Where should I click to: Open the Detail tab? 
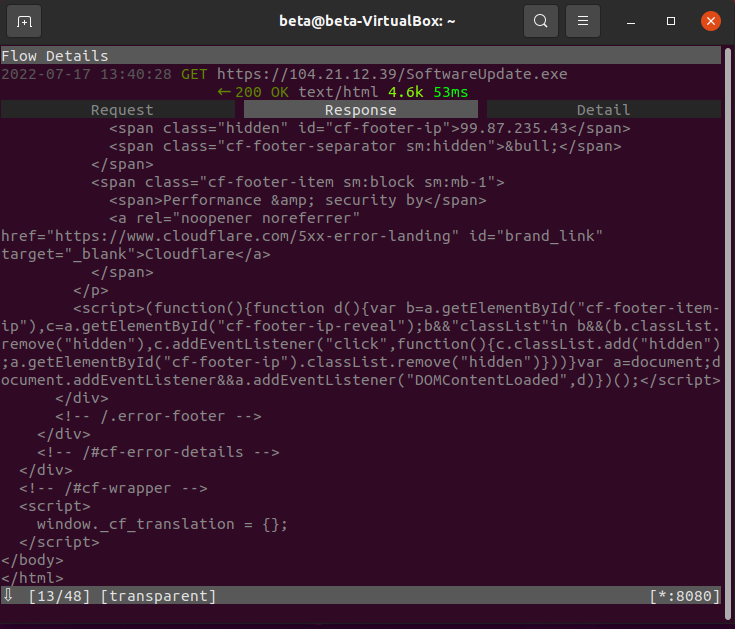click(603, 110)
